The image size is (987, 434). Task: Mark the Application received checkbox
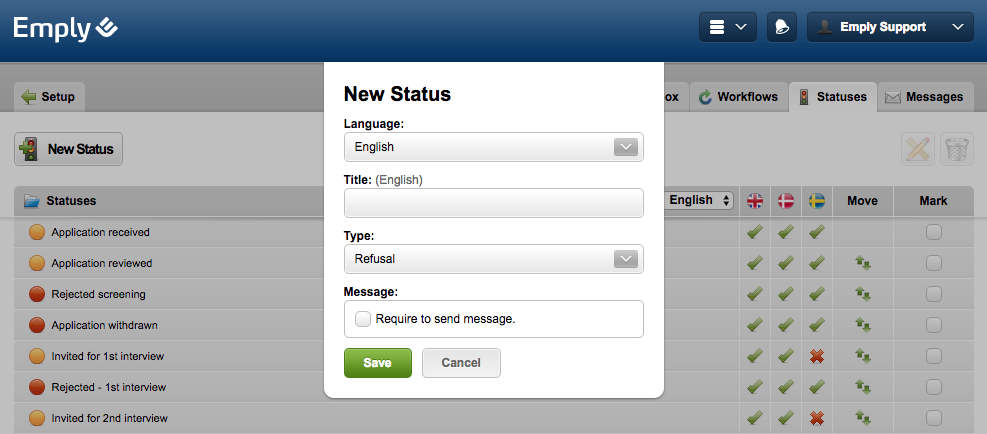[933, 232]
